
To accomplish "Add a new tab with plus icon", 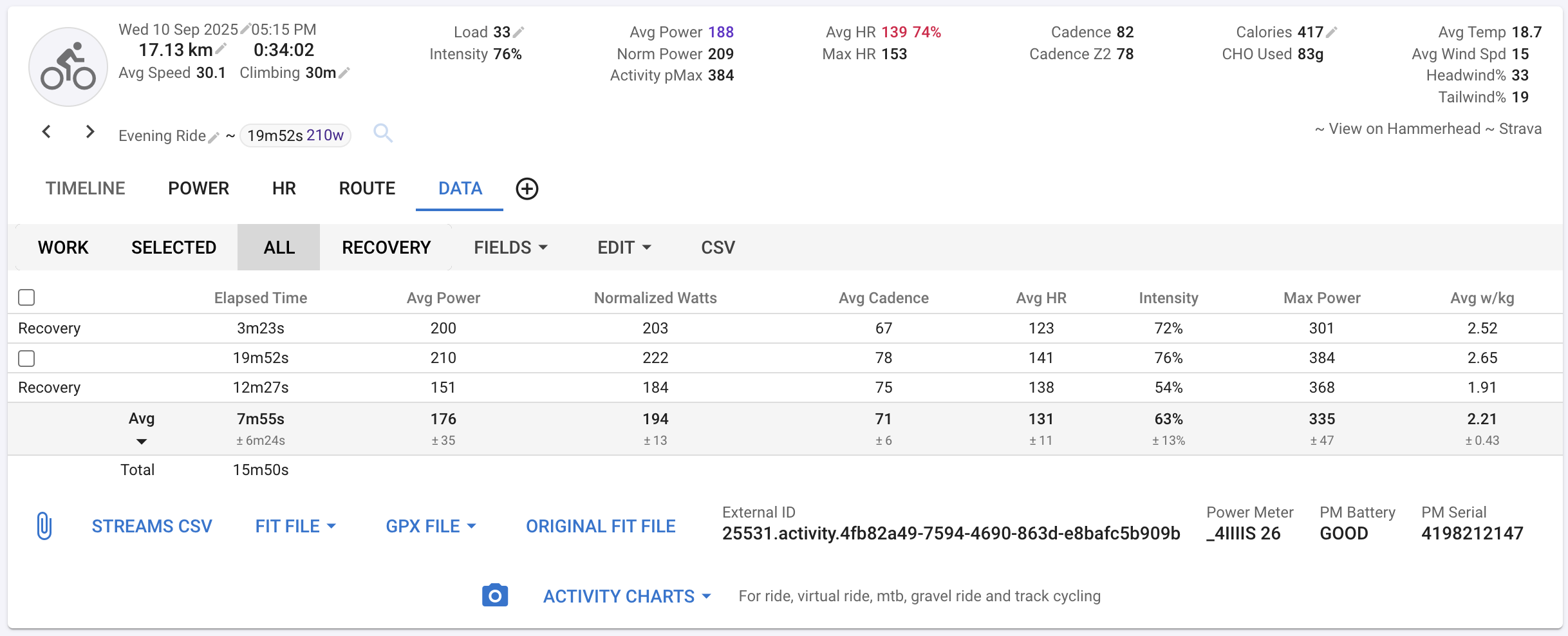I will tap(527, 189).
